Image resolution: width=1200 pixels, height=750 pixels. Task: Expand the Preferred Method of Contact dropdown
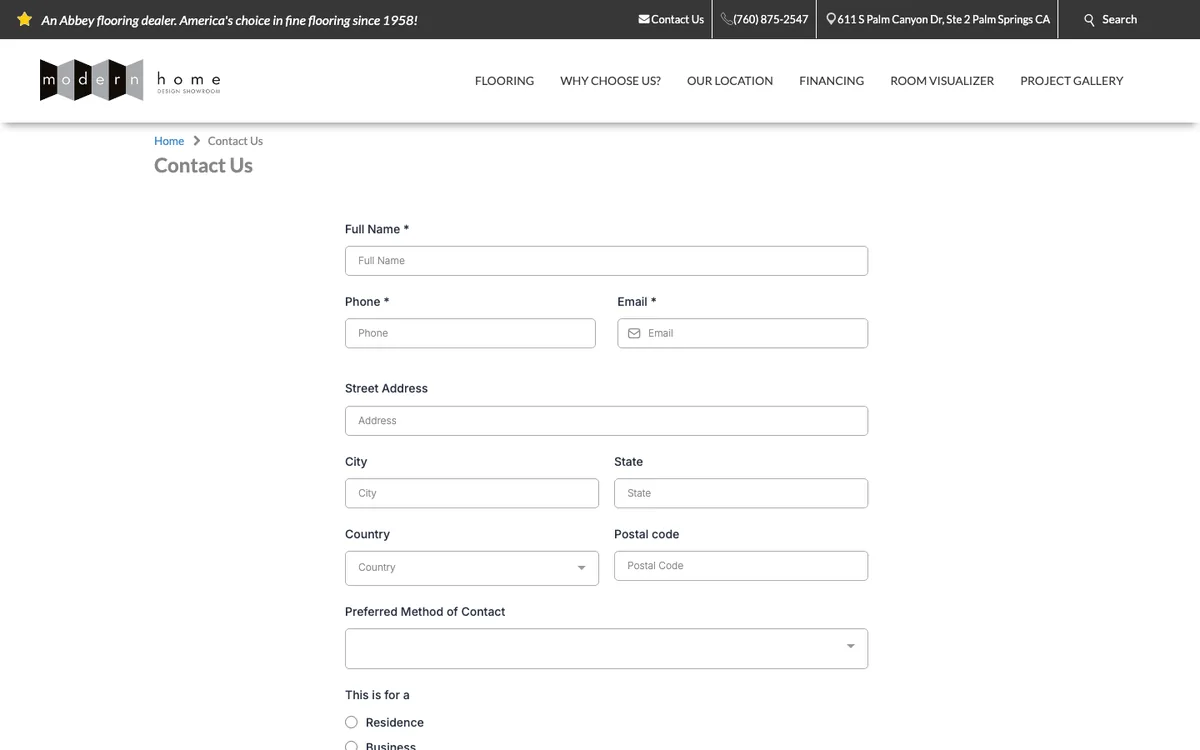[x=606, y=648]
